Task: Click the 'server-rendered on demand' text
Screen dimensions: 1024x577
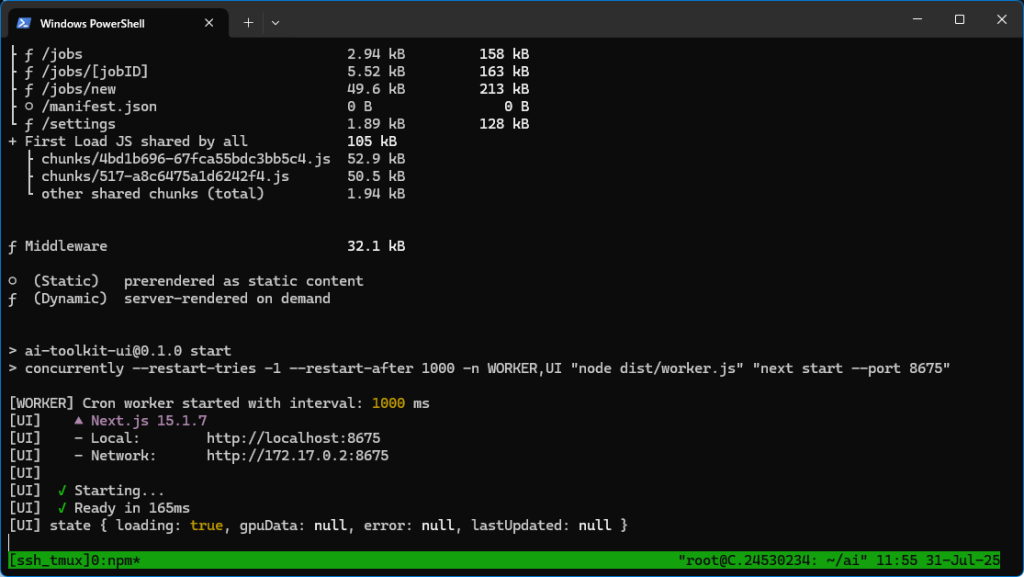Action: tap(227, 299)
